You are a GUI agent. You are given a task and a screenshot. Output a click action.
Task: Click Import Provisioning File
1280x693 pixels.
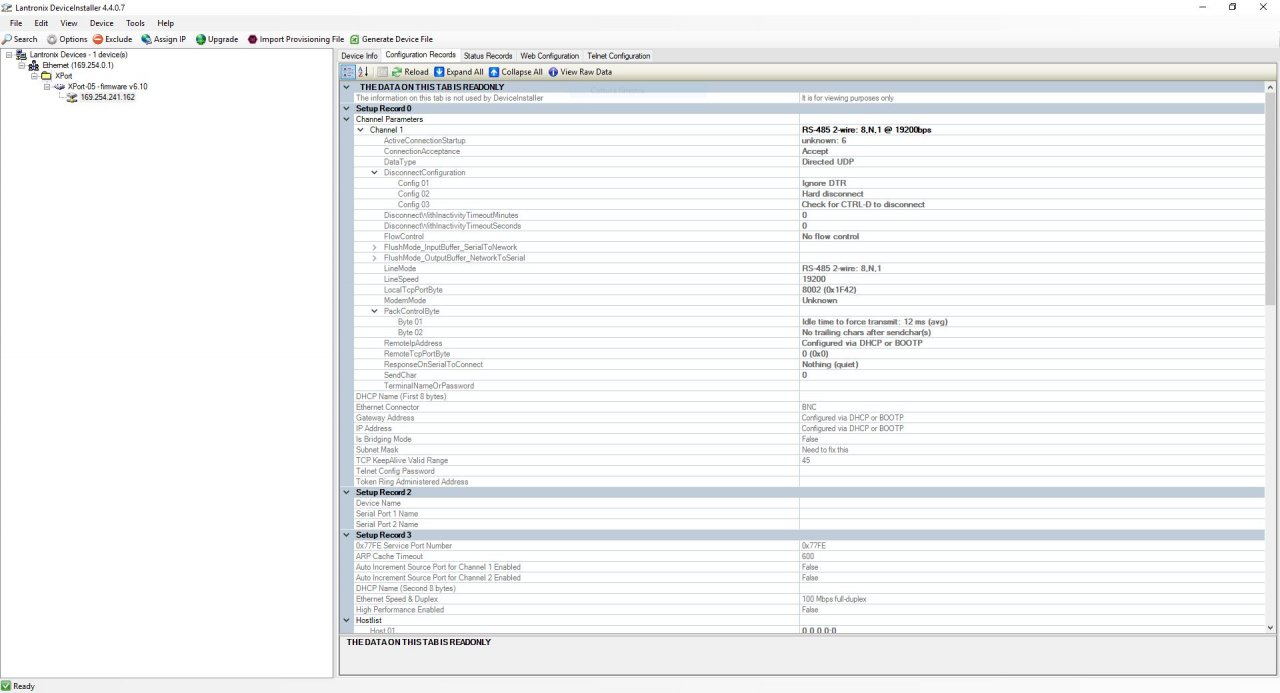(296, 39)
